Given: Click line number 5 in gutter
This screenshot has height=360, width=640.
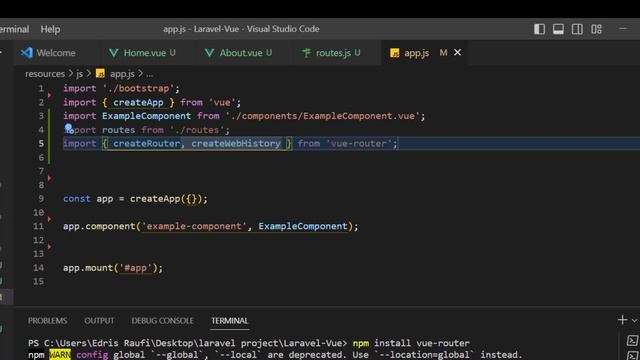Looking at the screenshot, I should (x=41, y=143).
